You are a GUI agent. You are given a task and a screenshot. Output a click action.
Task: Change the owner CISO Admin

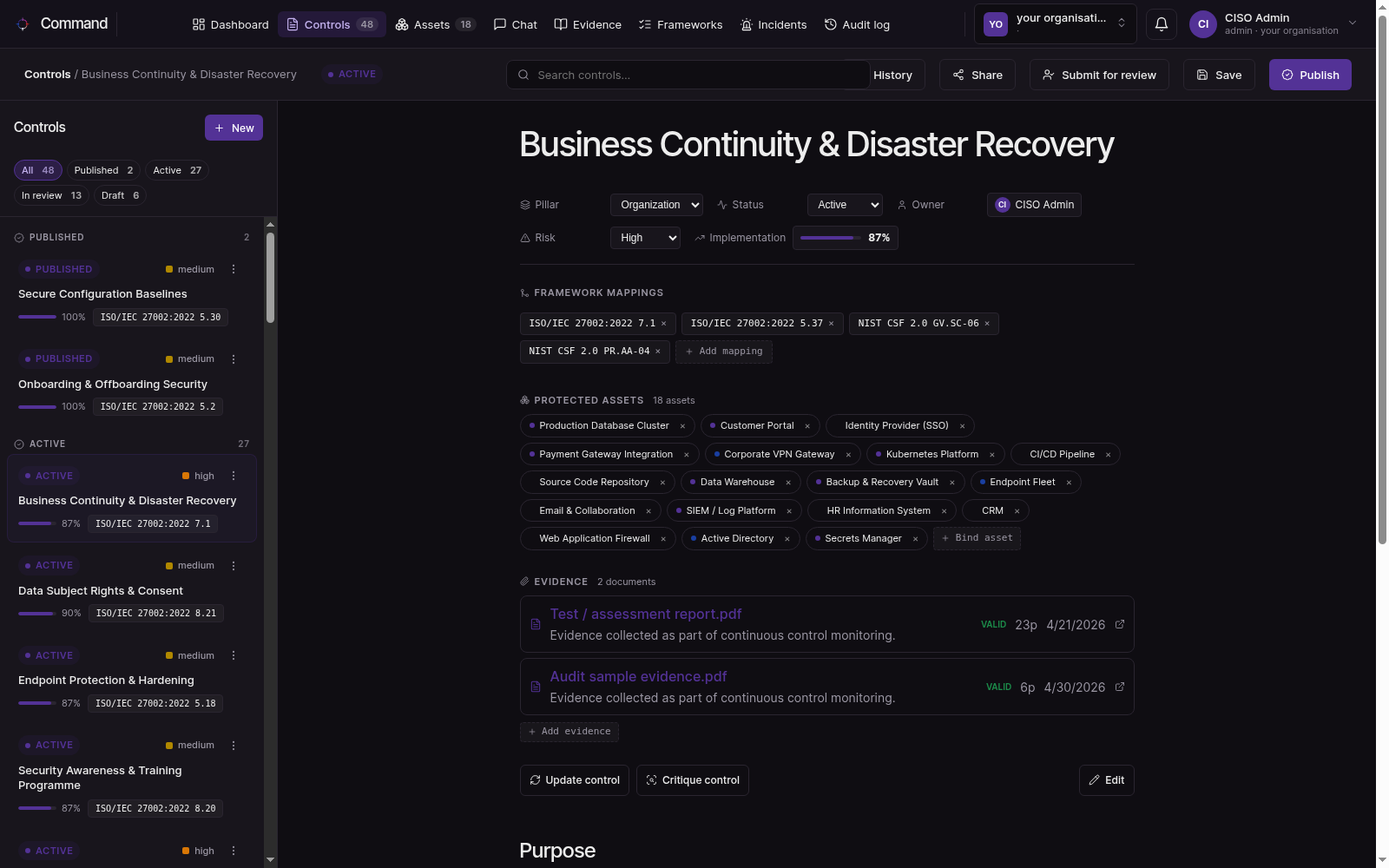pyautogui.click(x=1034, y=205)
